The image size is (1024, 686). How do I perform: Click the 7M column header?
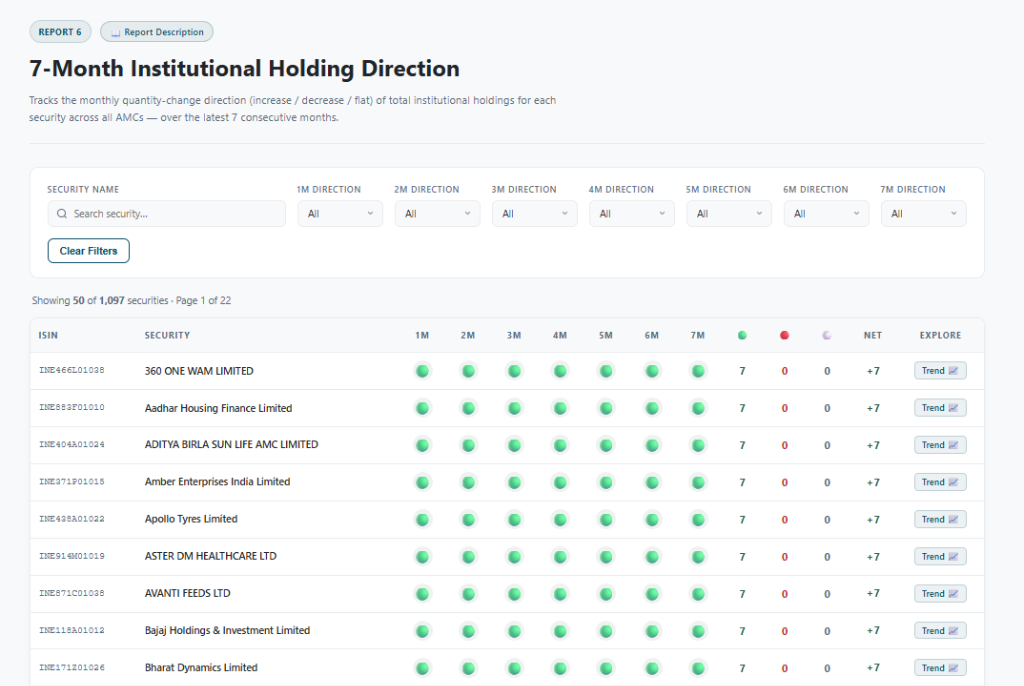click(x=698, y=335)
